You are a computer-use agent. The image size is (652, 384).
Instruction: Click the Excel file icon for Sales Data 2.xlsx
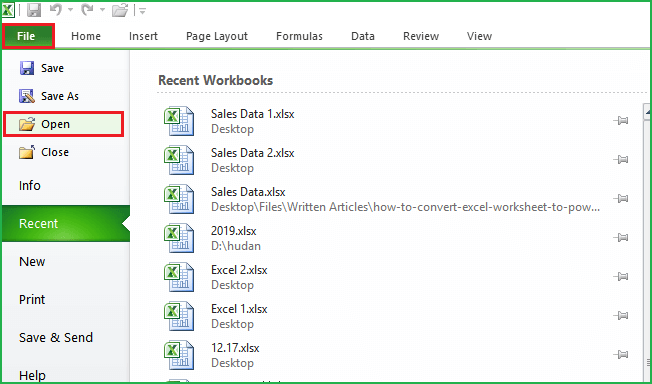tap(179, 160)
